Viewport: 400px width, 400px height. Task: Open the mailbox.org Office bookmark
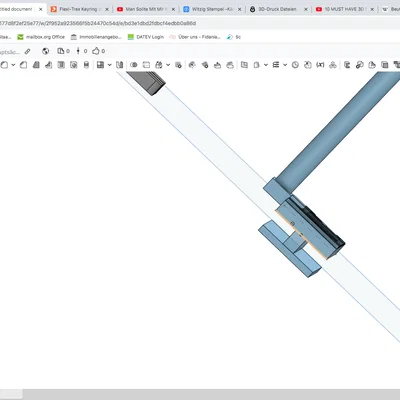(41, 37)
